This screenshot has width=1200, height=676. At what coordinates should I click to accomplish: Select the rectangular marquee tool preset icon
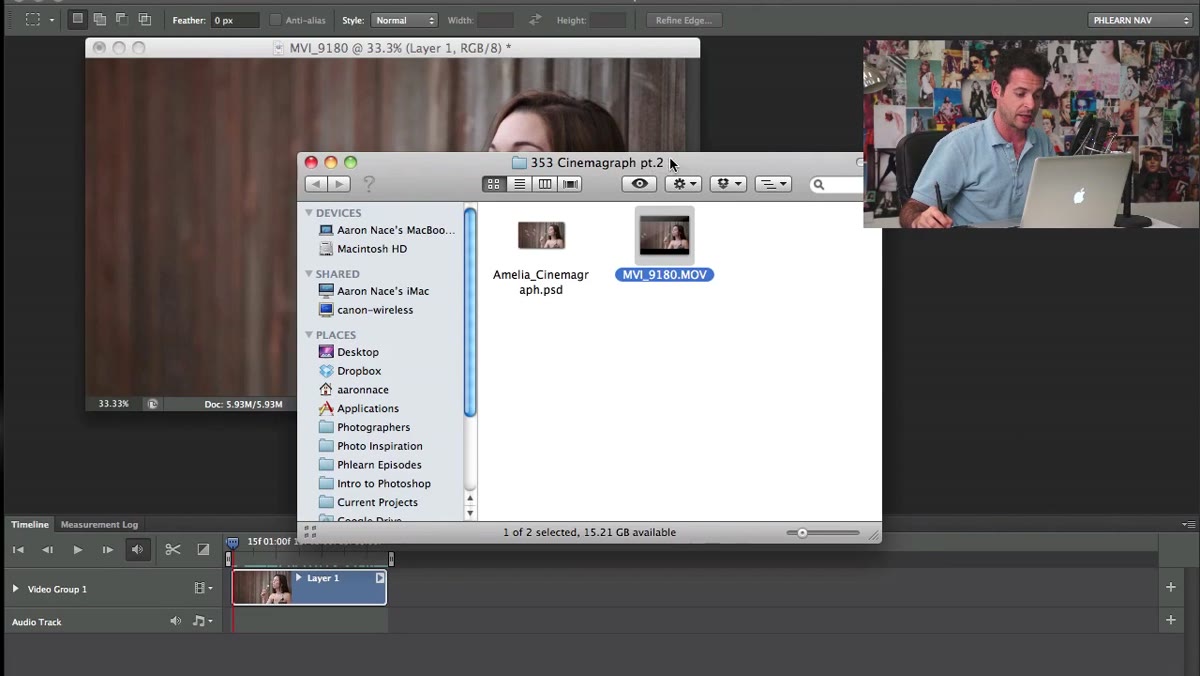coord(33,19)
